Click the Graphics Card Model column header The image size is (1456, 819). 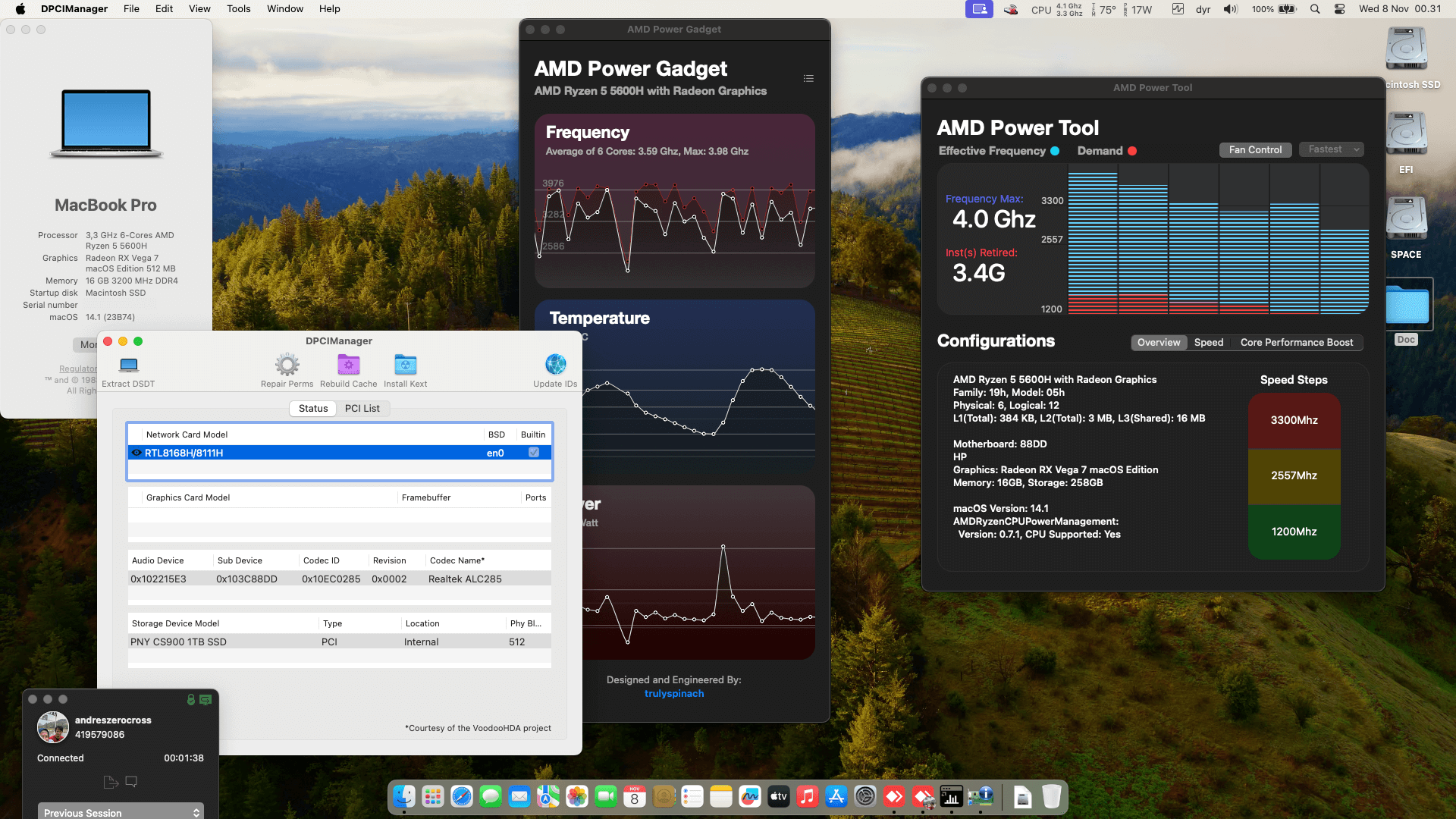269,497
